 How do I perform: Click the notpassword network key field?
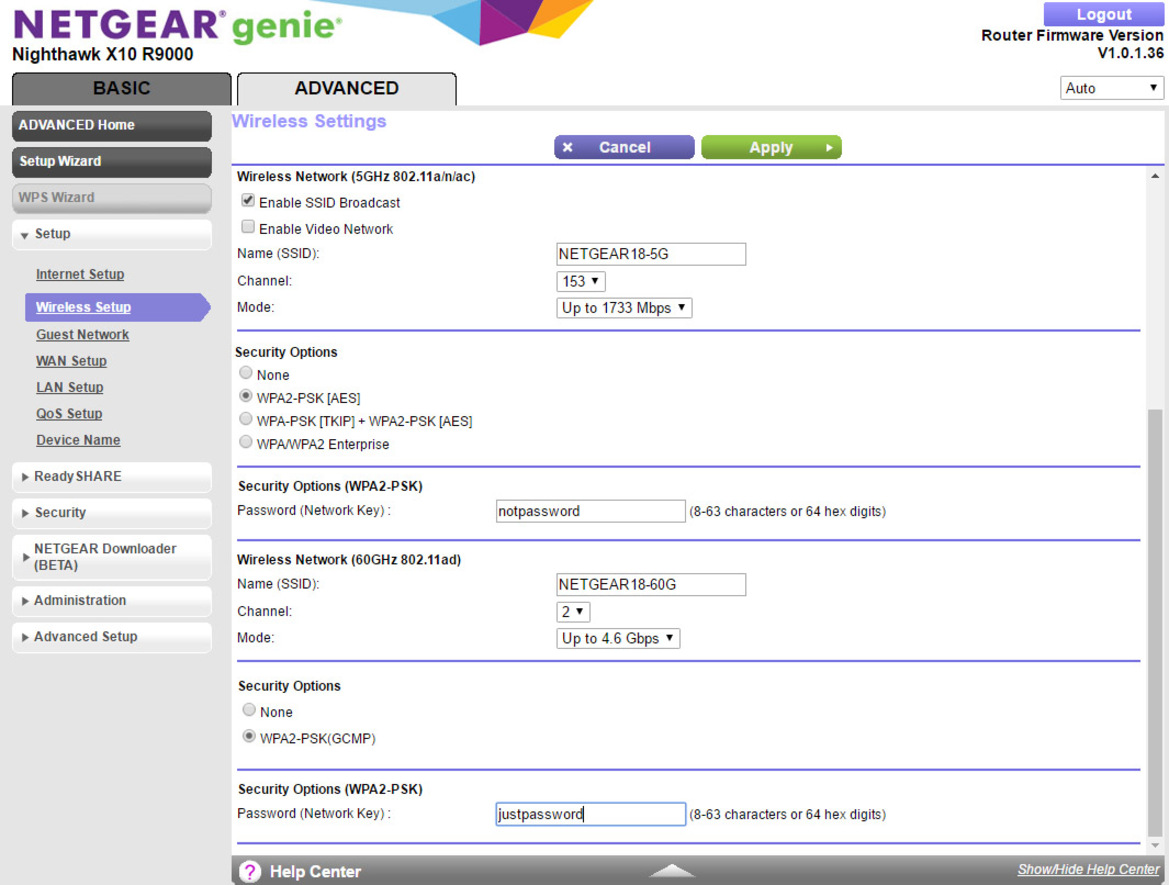click(590, 511)
